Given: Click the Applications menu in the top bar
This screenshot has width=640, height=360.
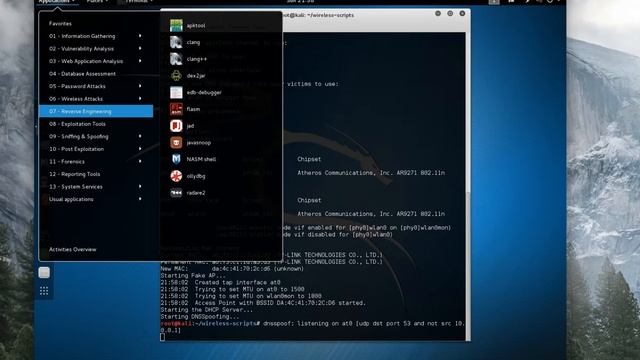Looking at the screenshot, I should point(56,2).
